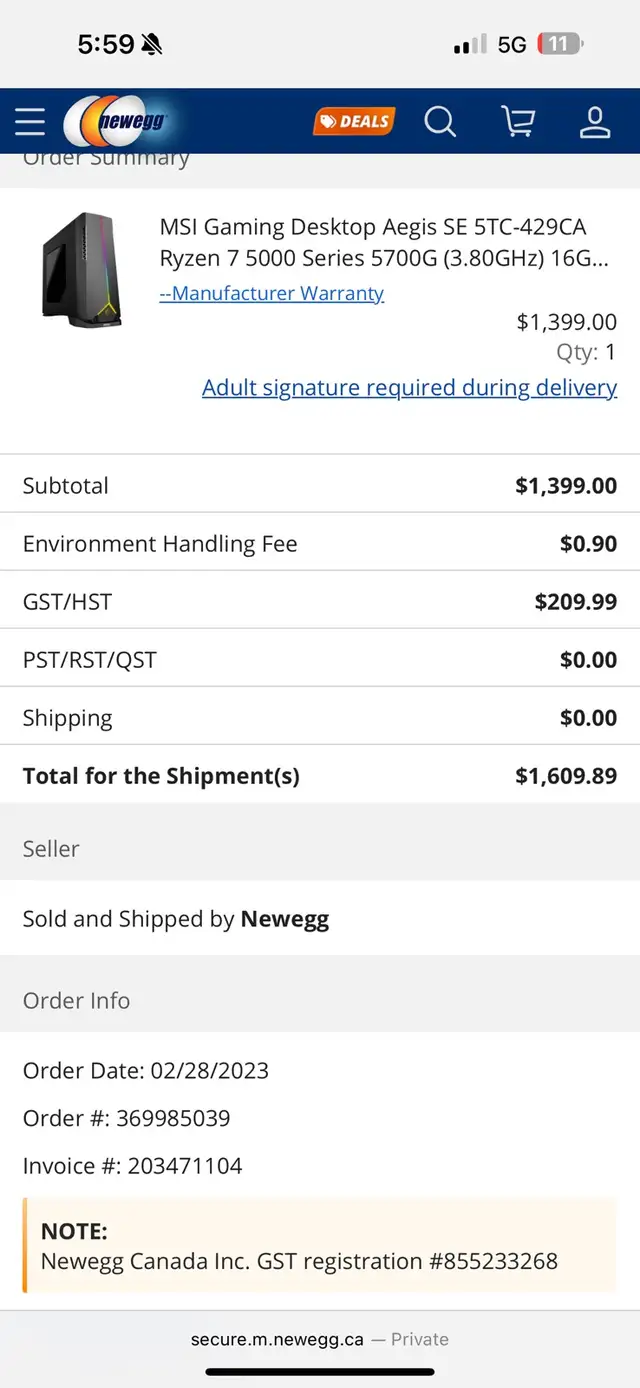The image size is (640, 1388).
Task: Tap the silenced bell status icon
Action: click(152, 44)
